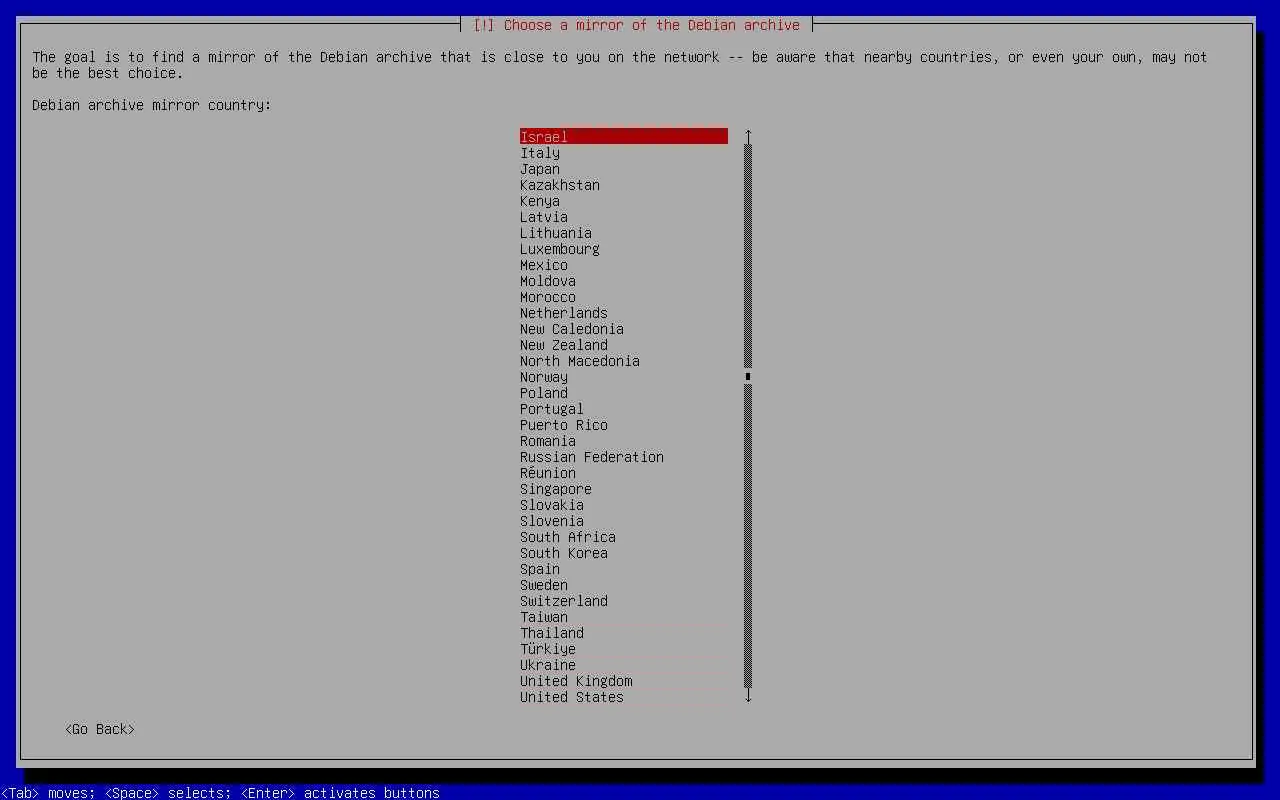Select Russian Federation from the list
This screenshot has width=1280, height=800.
(x=624, y=456)
